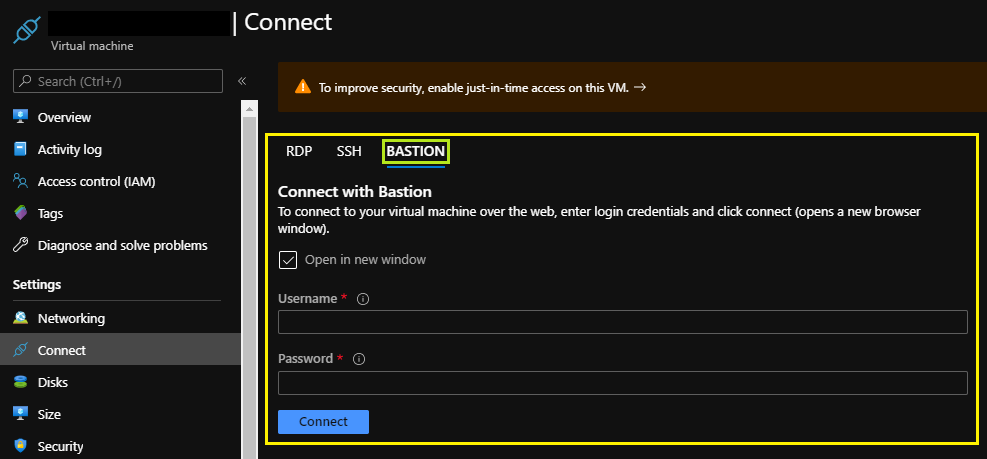The height and width of the screenshot is (459, 987).
Task: Click the Open in new window label
Action: tap(365, 259)
